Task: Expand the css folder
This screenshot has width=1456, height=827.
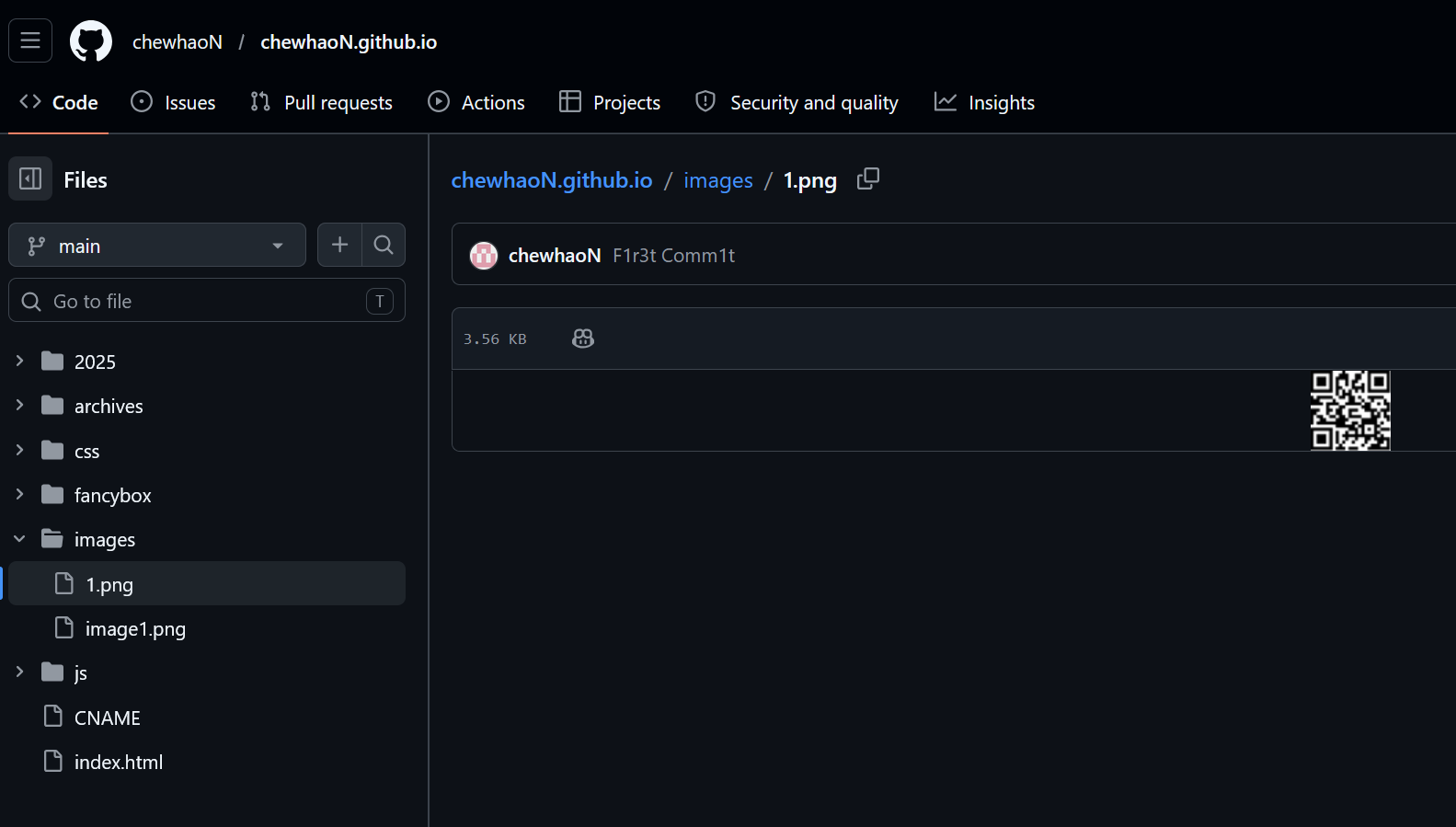Action: 19,450
